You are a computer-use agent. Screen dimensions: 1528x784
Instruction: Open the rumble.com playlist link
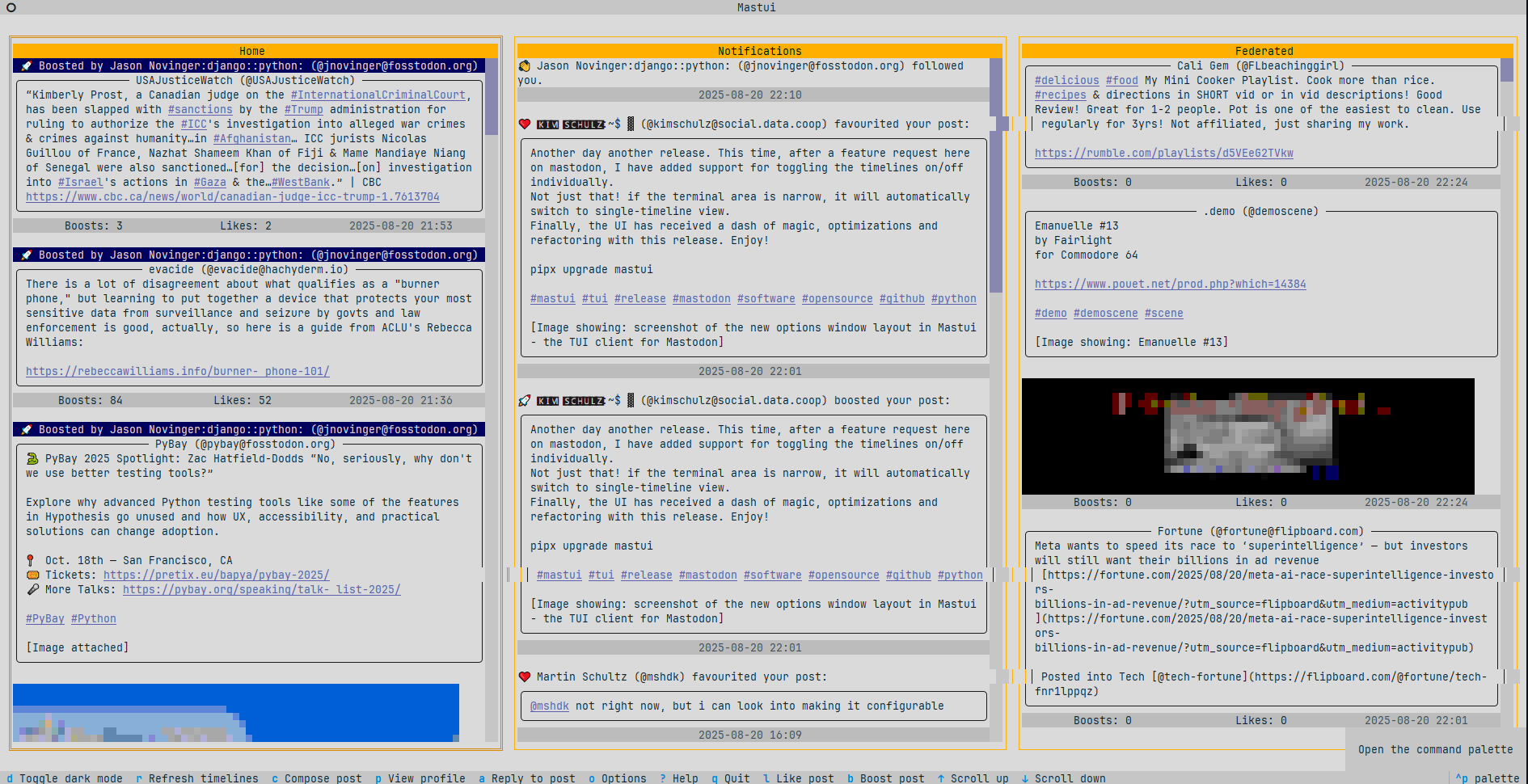(x=1163, y=153)
